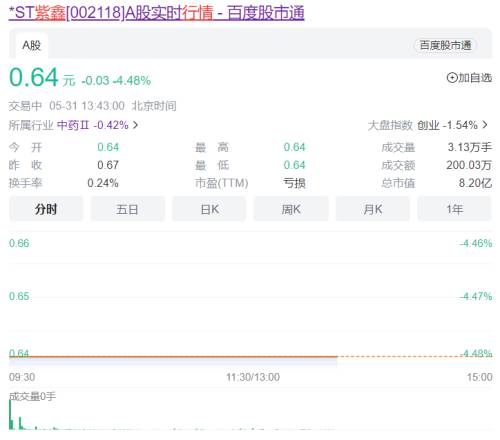Viewport: 500px width, 440px height.
Task: Click the tallest green volume bar
Action: (x=10, y=414)
